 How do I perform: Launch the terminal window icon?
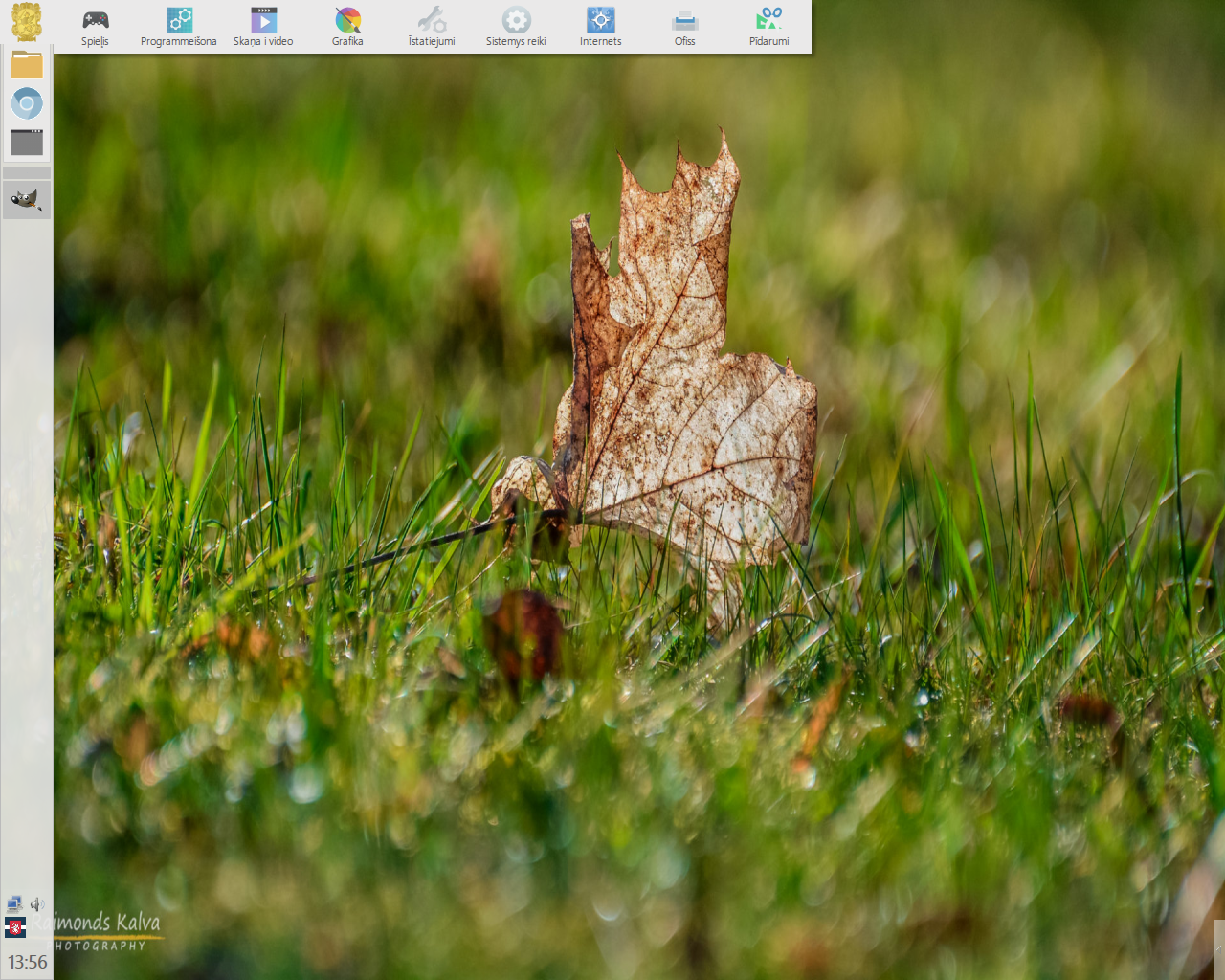pos(27,142)
